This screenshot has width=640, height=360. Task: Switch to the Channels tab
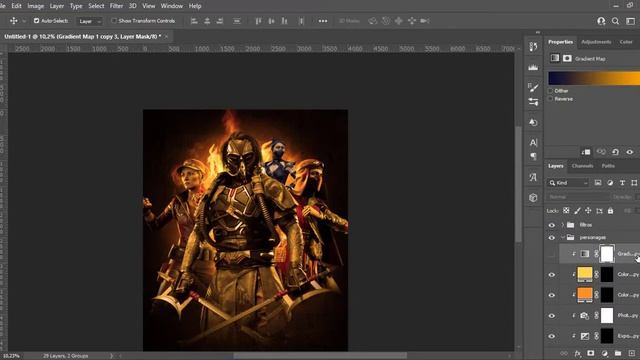[x=582, y=166]
